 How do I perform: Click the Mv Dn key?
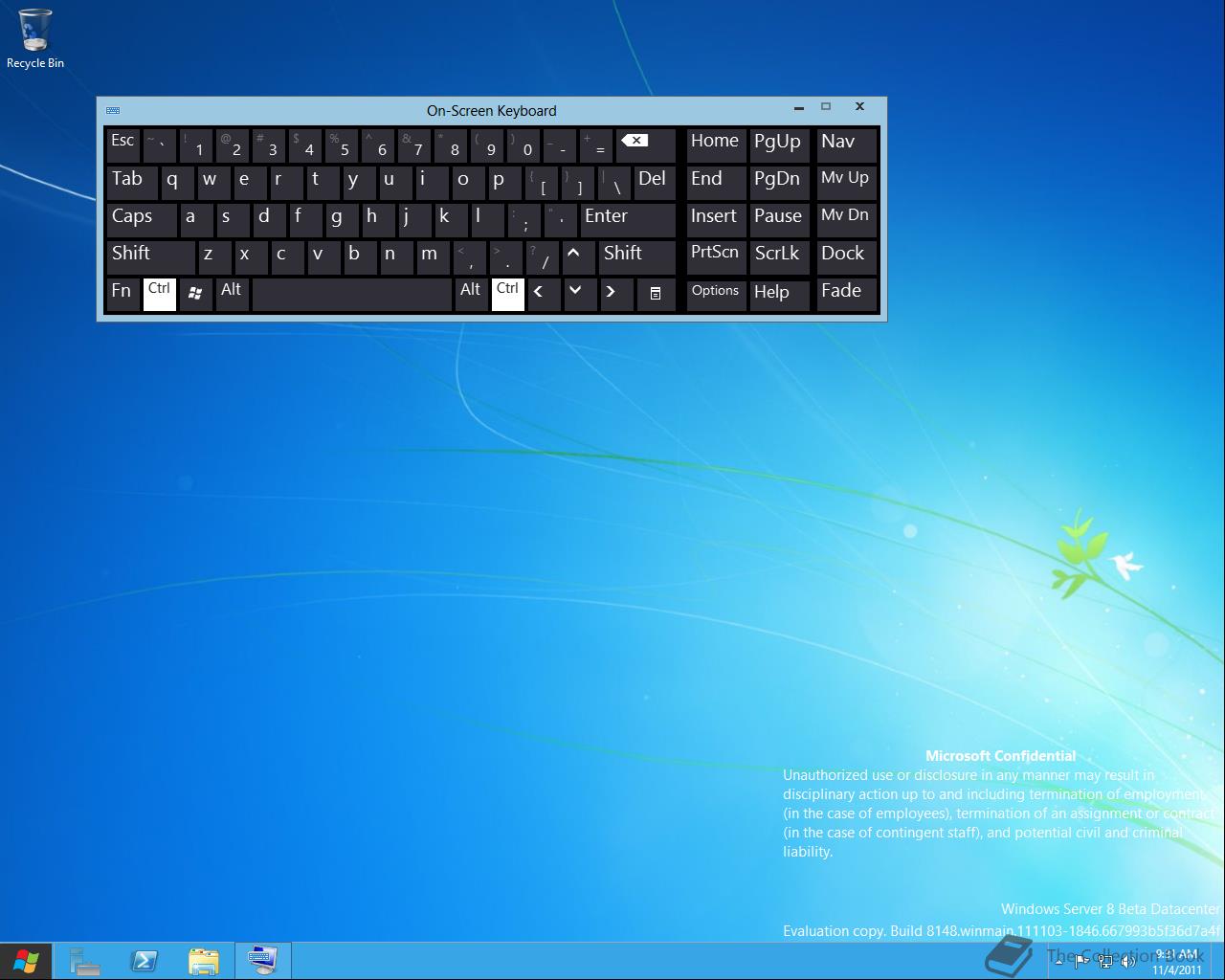click(846, 219)
